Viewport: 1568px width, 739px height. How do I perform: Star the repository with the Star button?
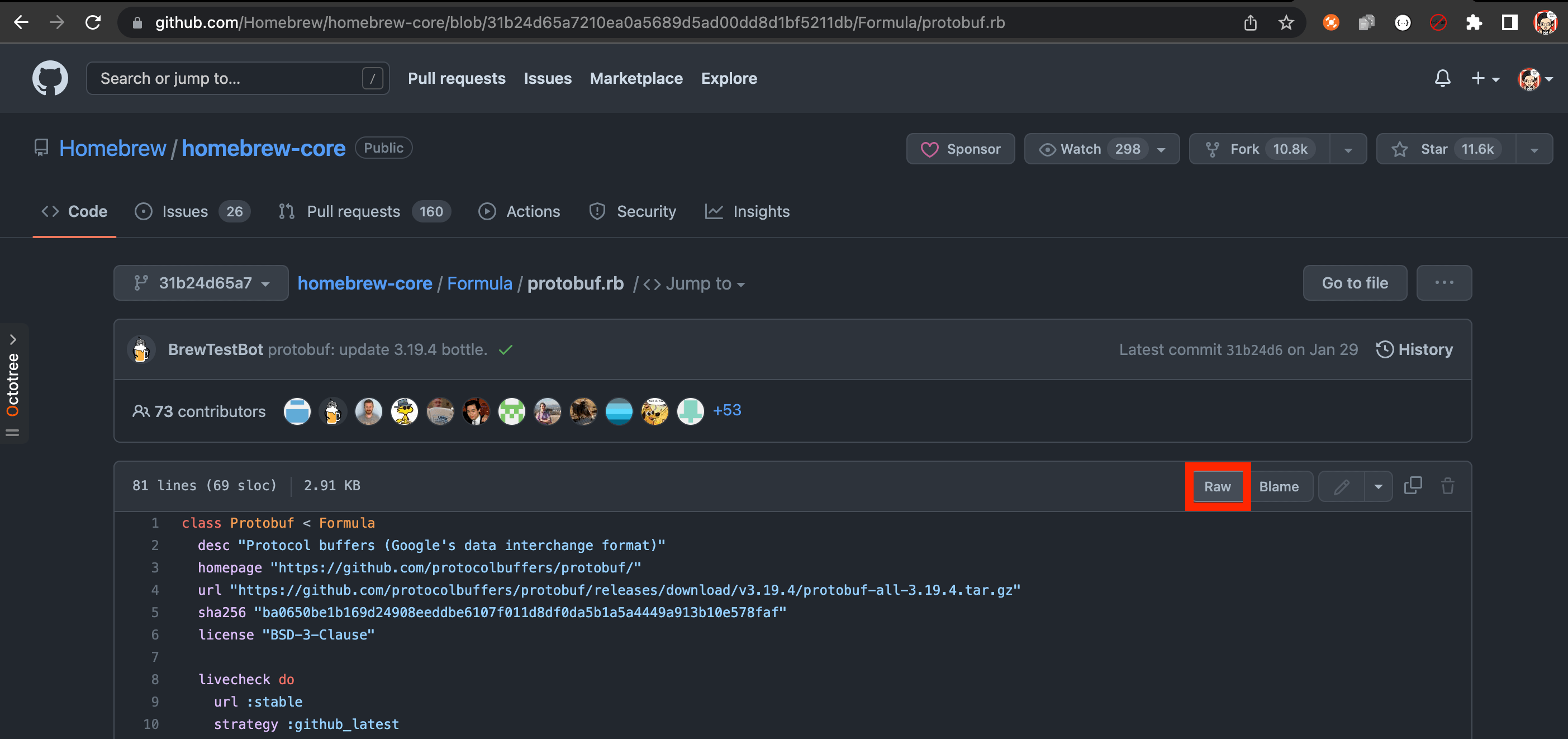point(1446,149)
